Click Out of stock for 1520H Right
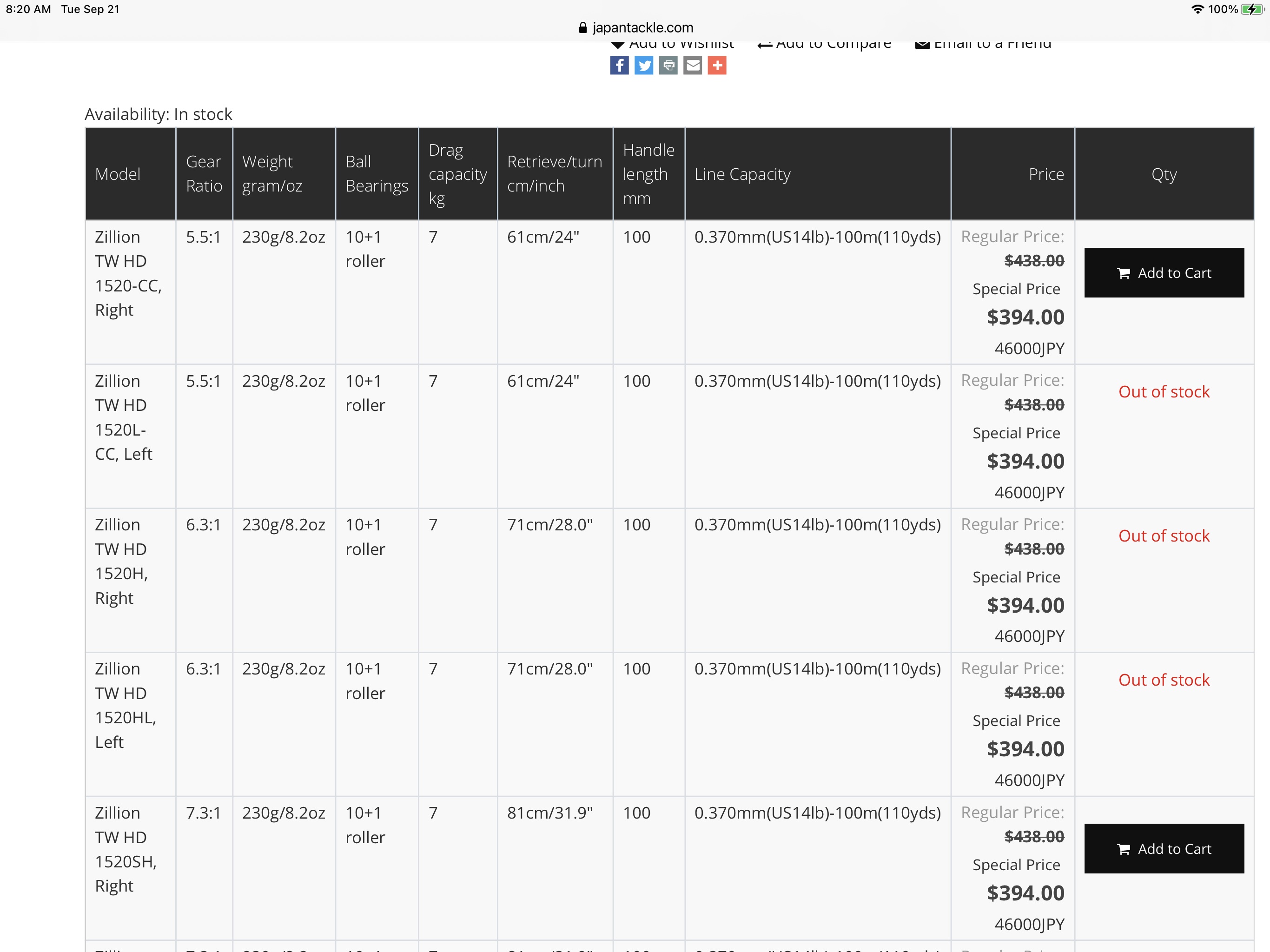 click(1164, 536)
